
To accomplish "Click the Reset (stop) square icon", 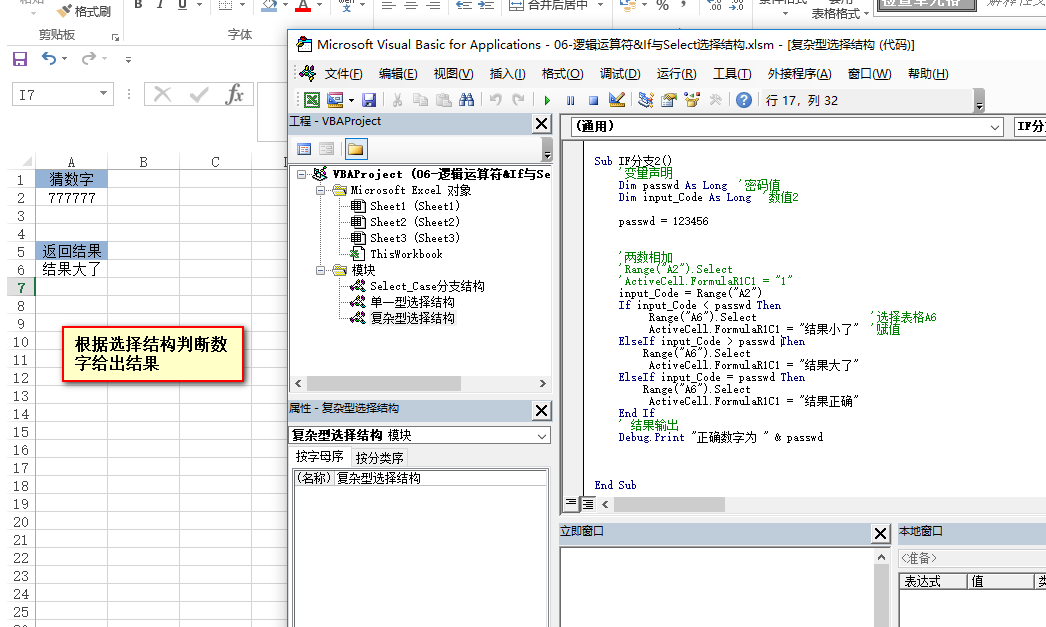I will click(x=592, y=100).
